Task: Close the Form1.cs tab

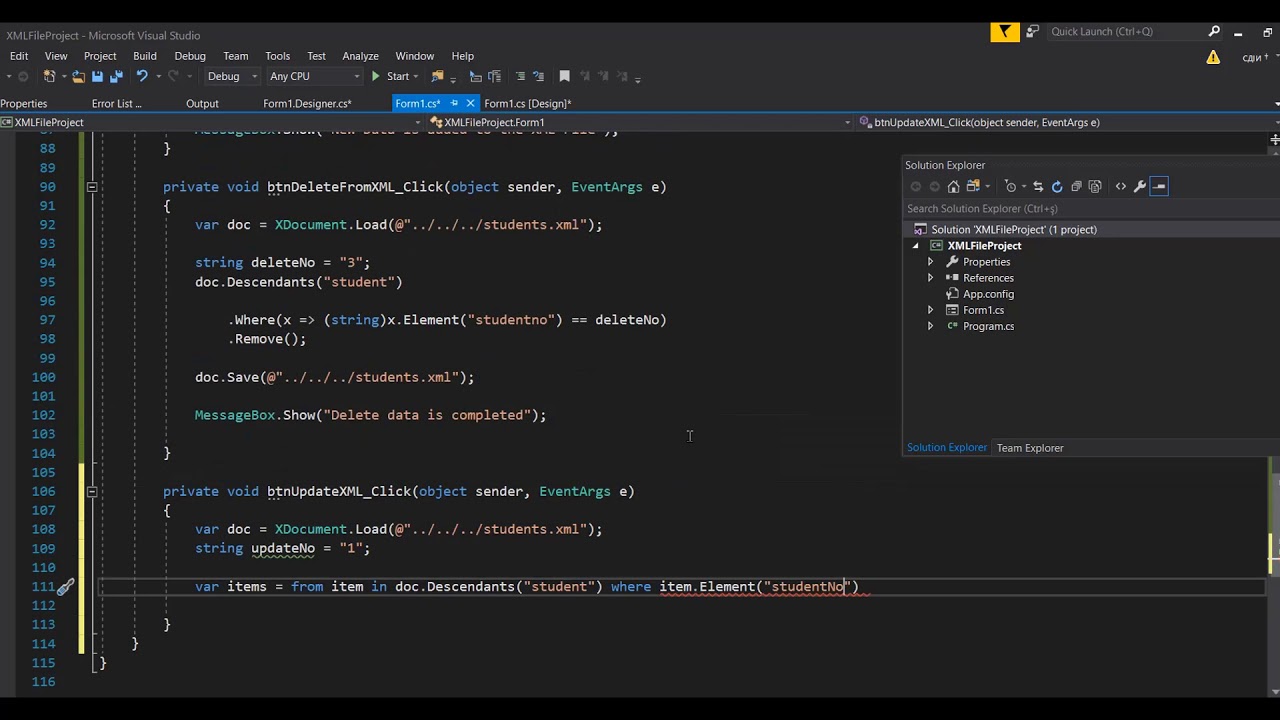Action: pyautogui.click(x=470, y=103)
